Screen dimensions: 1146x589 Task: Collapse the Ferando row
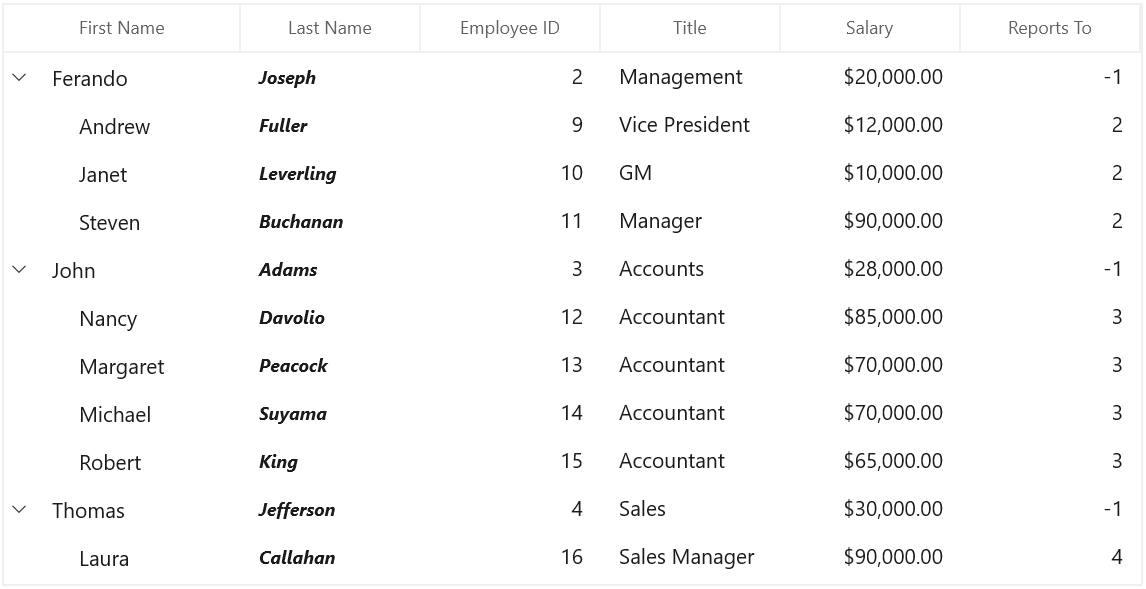[x=20, y=77]
